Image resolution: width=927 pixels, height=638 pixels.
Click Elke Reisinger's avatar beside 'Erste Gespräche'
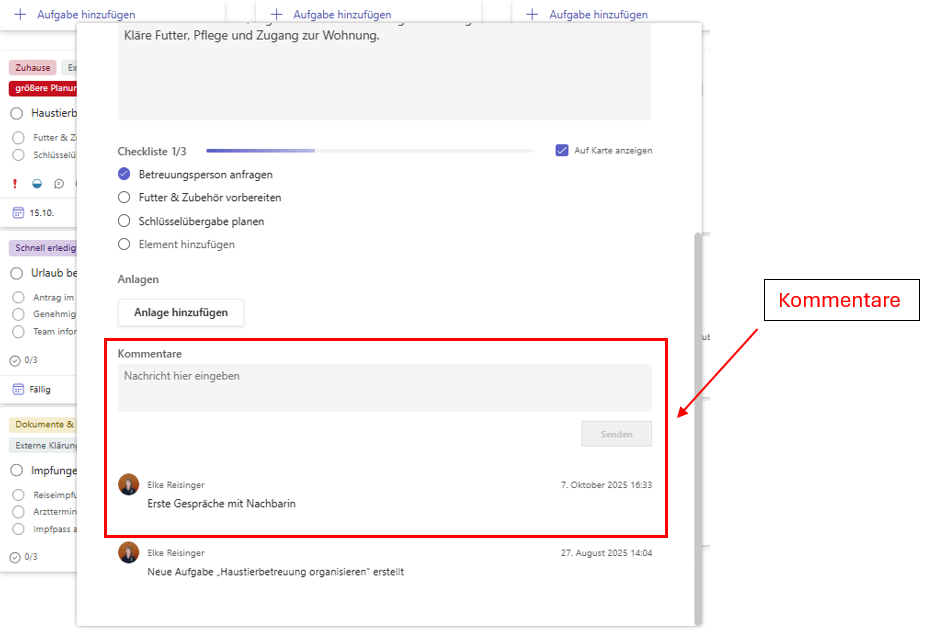coord(128,485)
